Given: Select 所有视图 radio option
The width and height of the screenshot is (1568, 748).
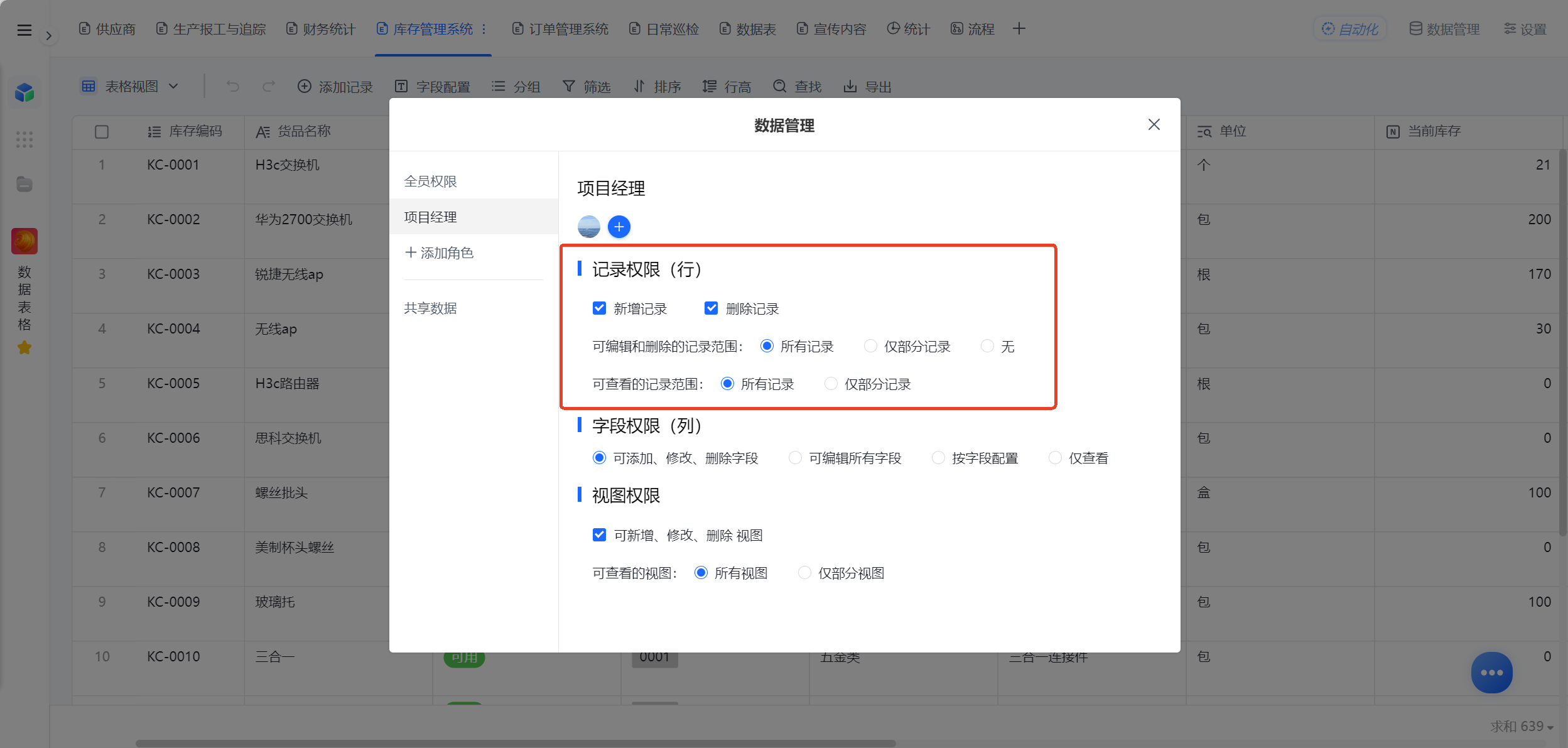Looking at the screenshot, I should coord(701,573).
